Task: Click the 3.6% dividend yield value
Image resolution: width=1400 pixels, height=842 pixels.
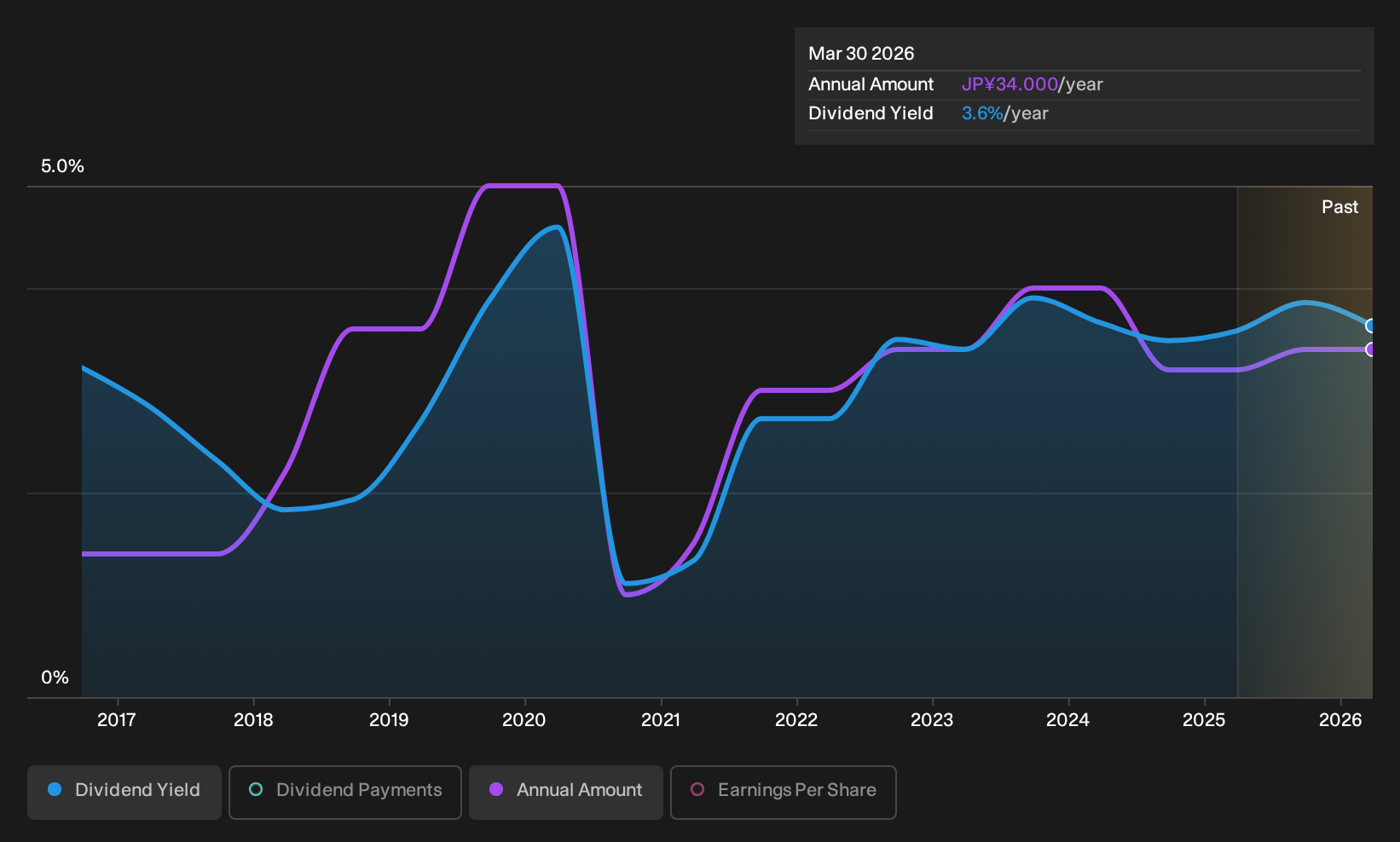Action: click(982, 113)
